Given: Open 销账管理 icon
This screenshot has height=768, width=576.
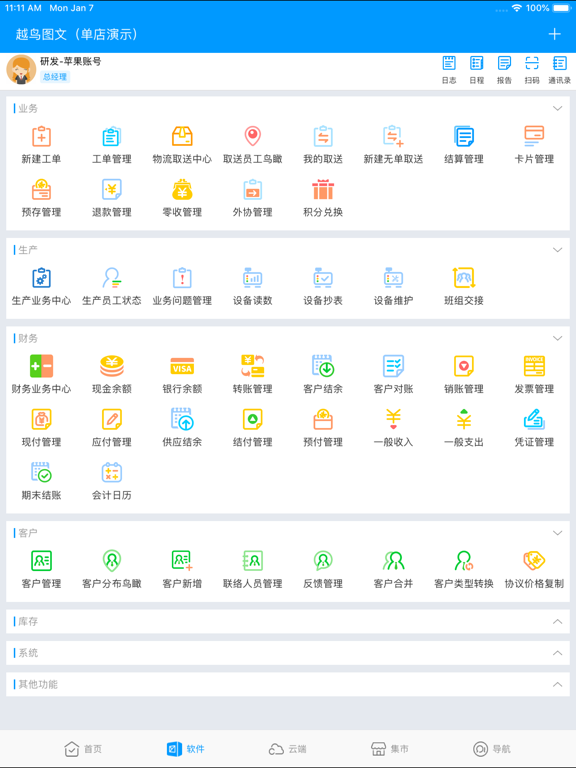Looking at the screenshot, I should [x=464, y=366].
